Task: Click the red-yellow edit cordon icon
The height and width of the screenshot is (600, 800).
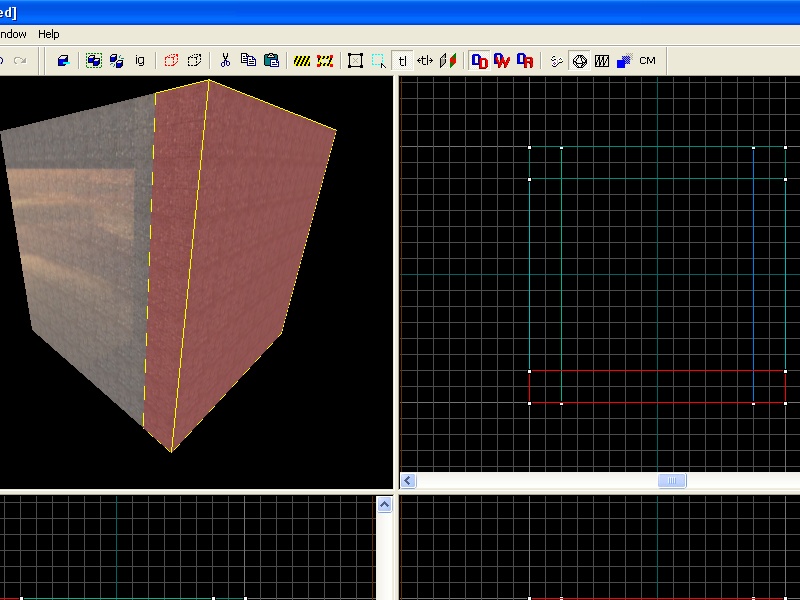Action: tap(325, 61)
